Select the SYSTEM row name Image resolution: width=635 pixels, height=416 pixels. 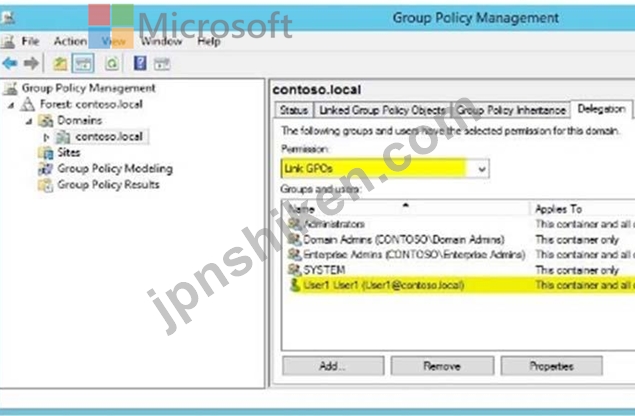pos(324,269)
